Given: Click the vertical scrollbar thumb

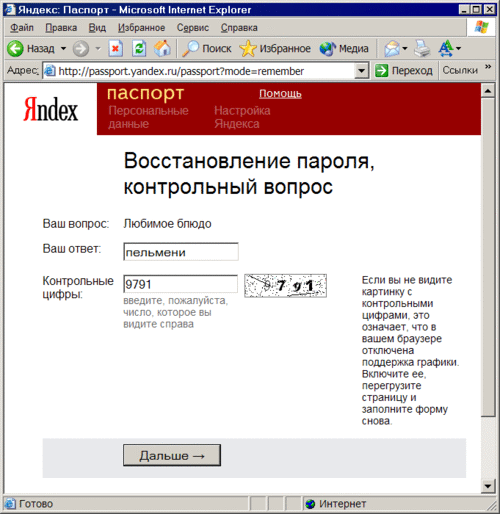Looking at the screenshot, I should coord(488,257).
